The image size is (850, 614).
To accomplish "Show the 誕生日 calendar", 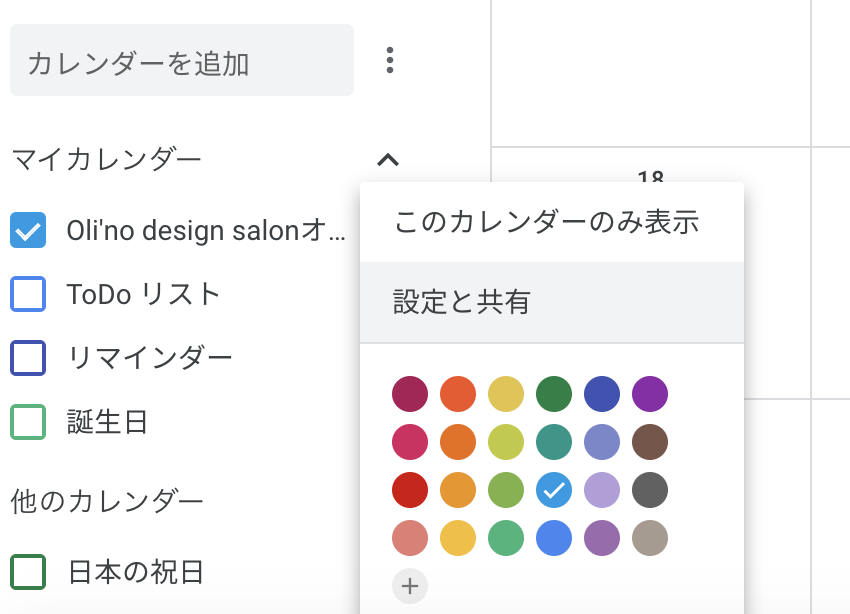I will point(28,422).
